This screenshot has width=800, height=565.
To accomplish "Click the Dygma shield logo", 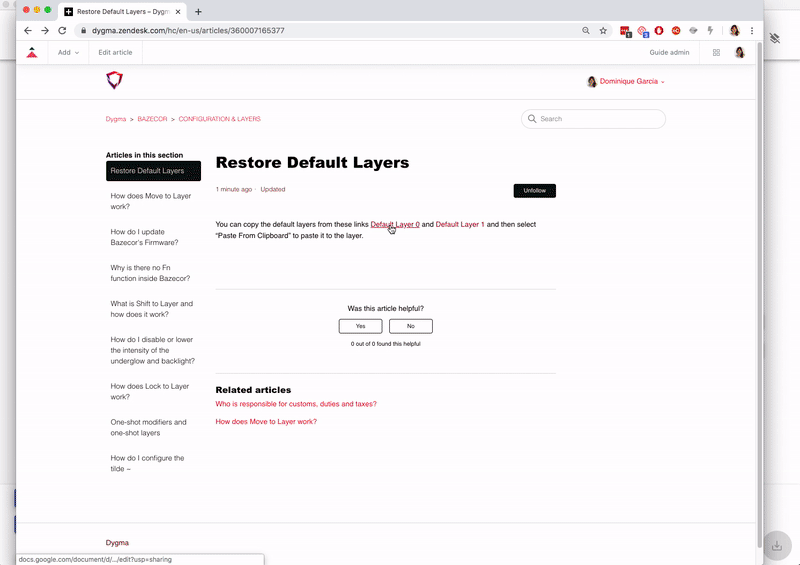I will coord(114,80).
